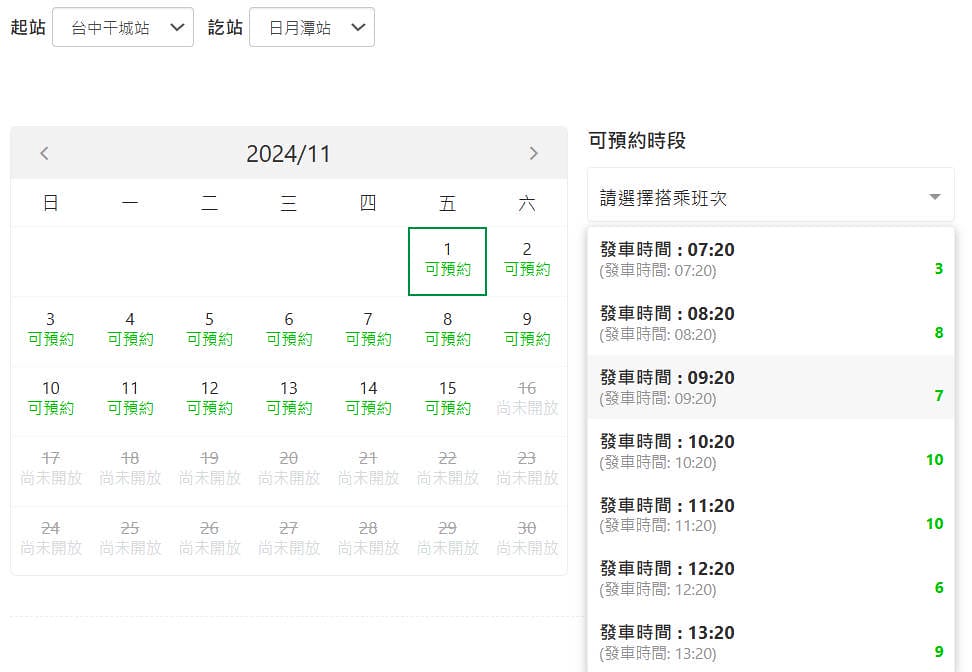
Task: Click disabled date 23 尚未開放
Action: point(527,470)
